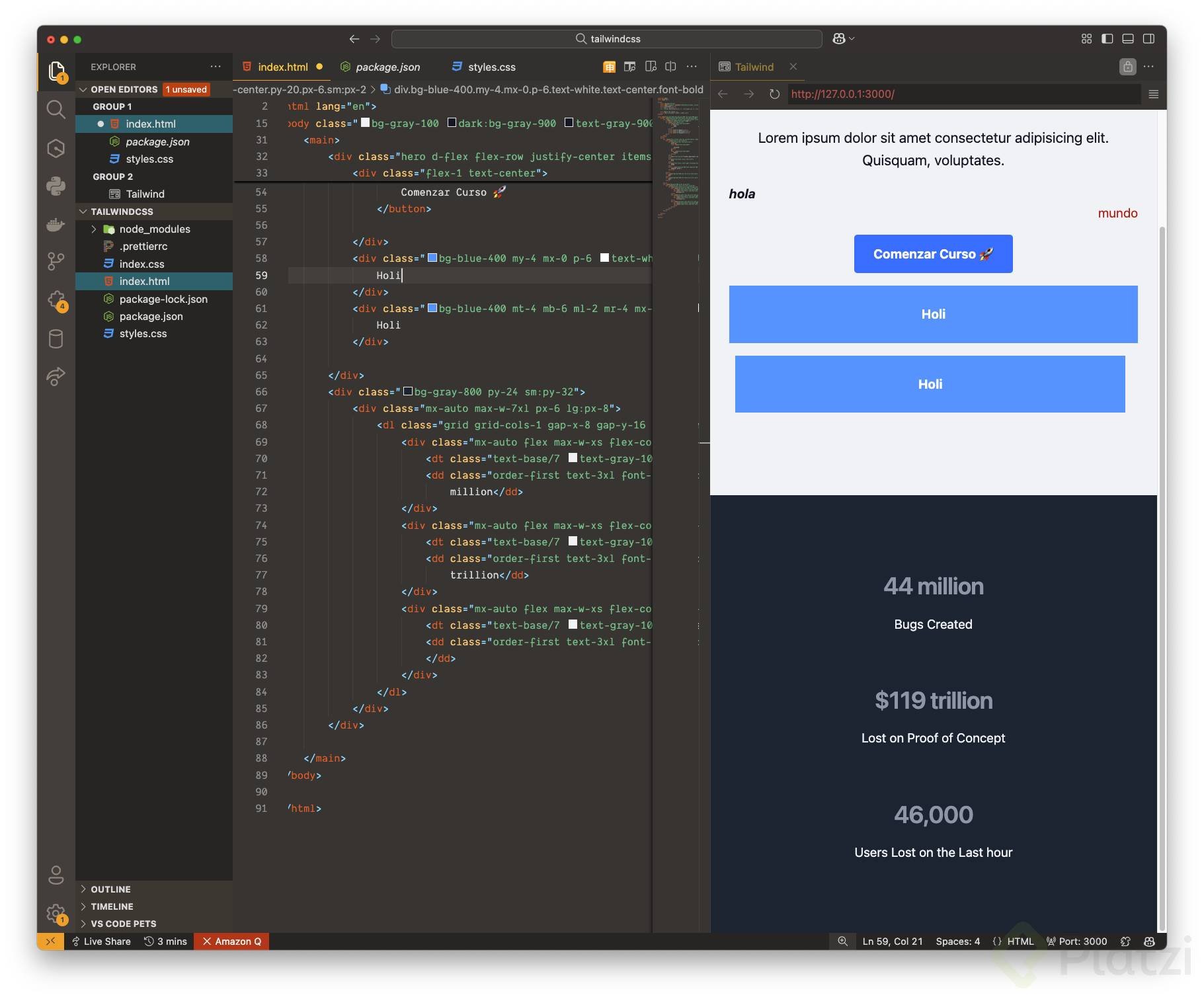This screenshot has width=1204, height=999.
Task: Change the Spaces: 4 indentation setting
Action: click(958, 941)
